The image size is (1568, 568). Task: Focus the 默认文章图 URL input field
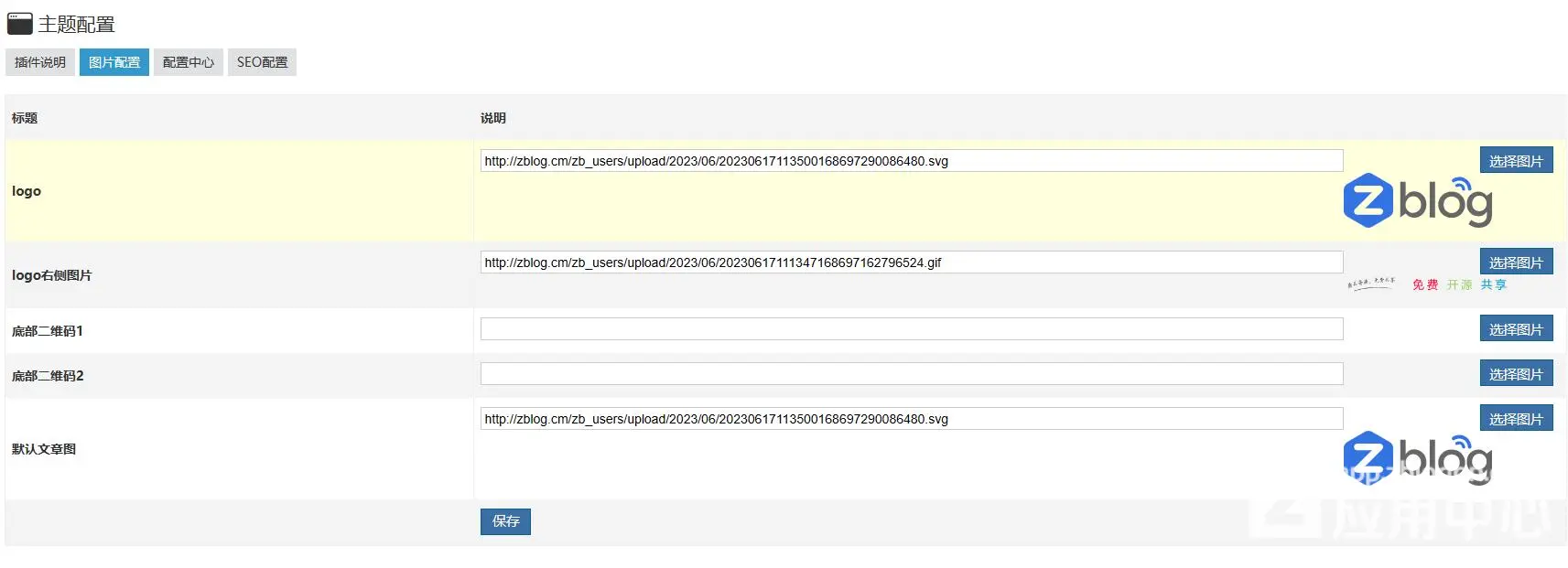click(911, 419)
